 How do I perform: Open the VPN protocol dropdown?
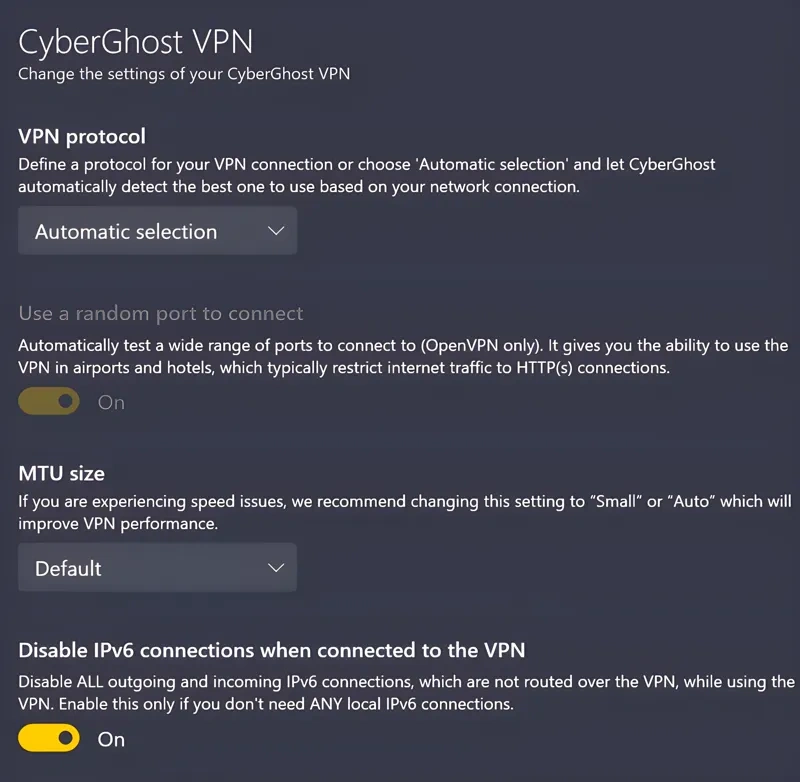[157, 231]
